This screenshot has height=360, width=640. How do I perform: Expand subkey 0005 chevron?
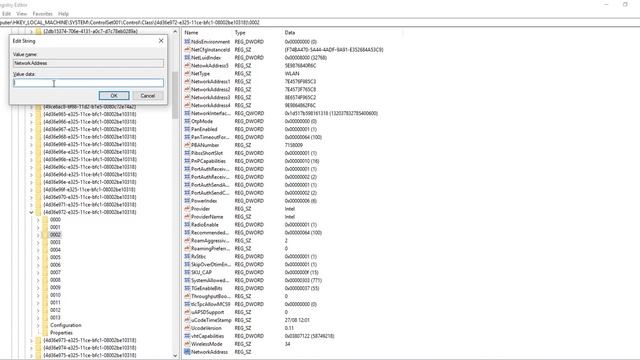(38, 258)
